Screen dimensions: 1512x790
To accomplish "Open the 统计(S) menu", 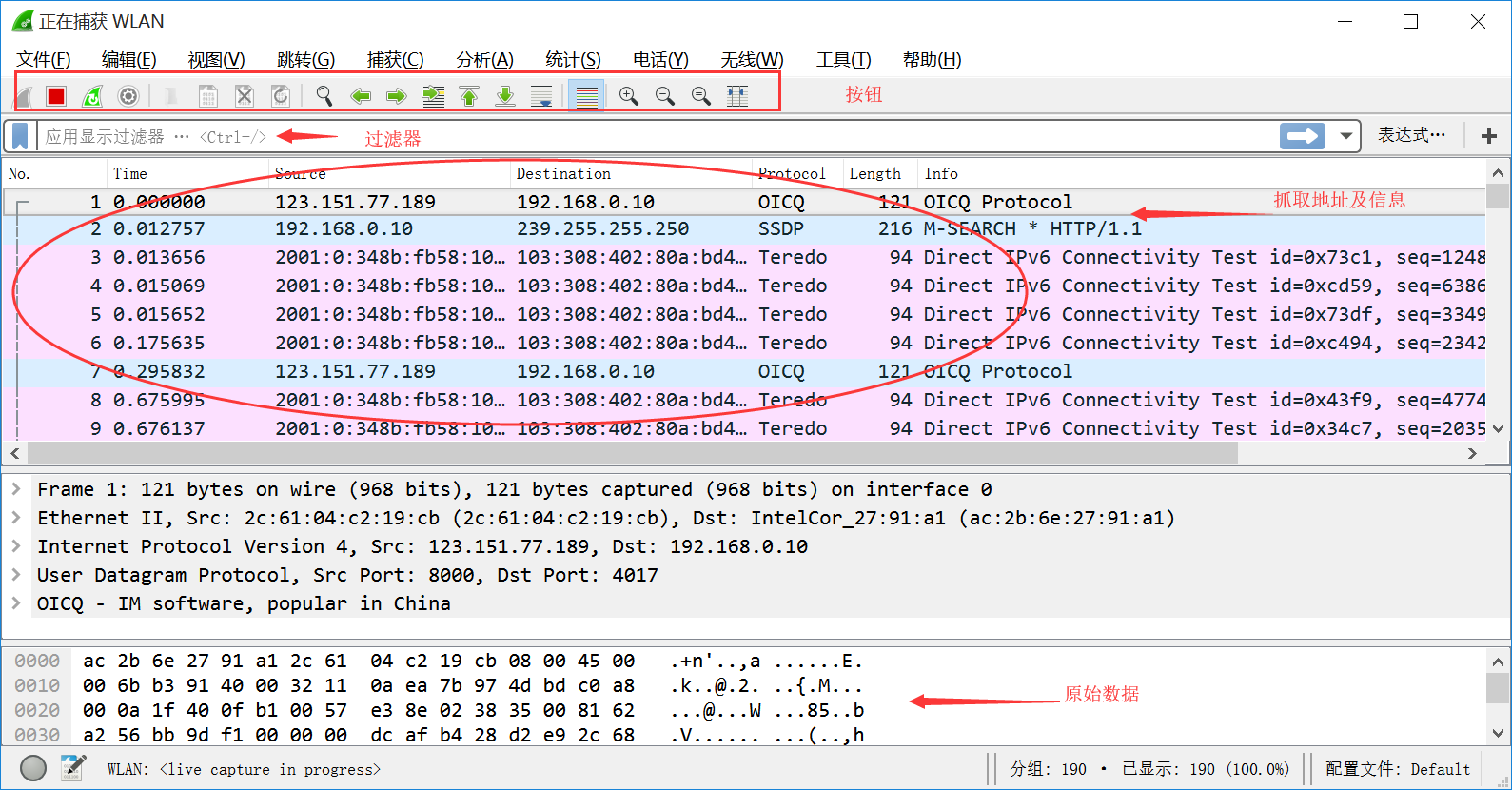I will [573, 60].
